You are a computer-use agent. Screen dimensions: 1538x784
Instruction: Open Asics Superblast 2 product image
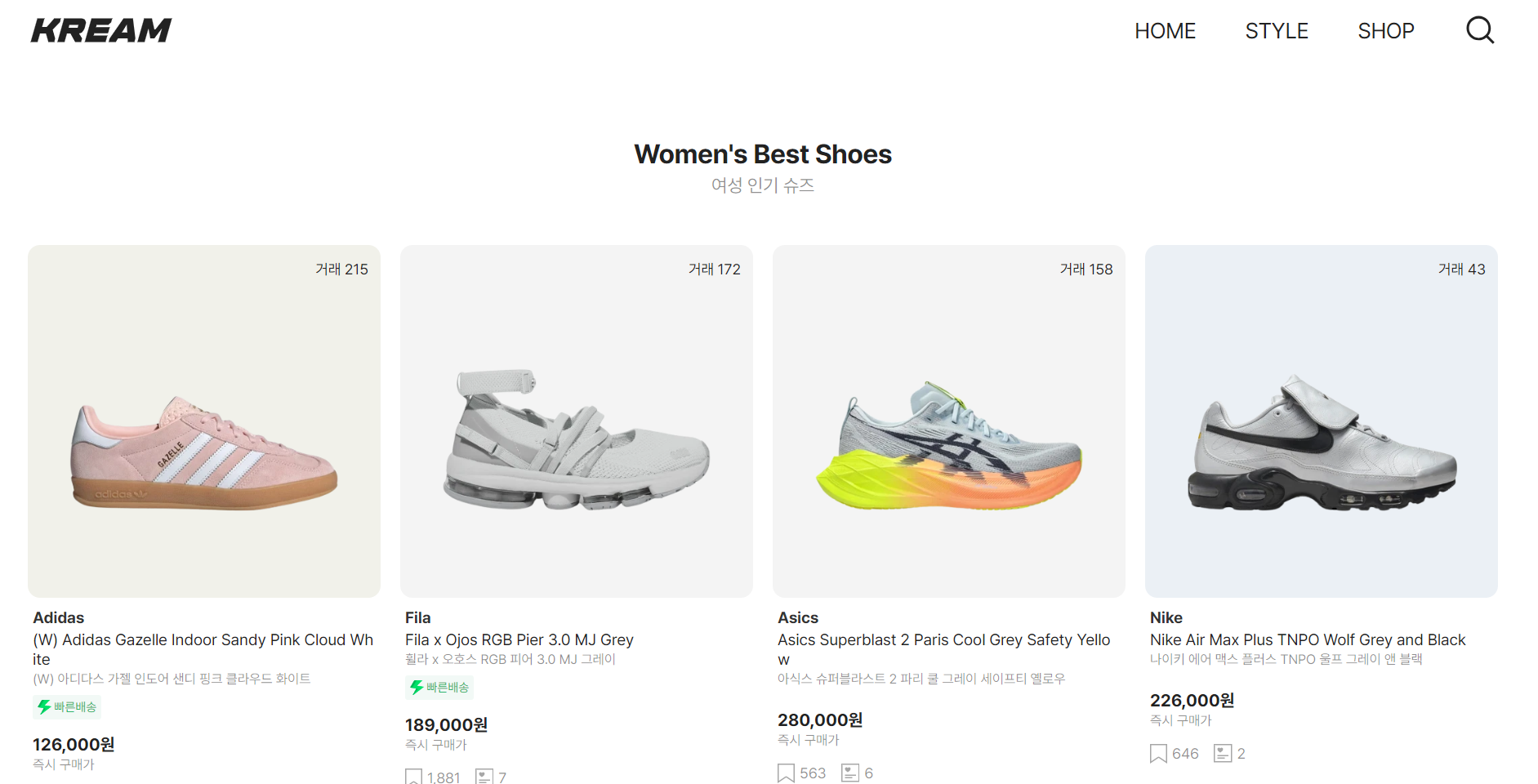(x=949, y=421)
